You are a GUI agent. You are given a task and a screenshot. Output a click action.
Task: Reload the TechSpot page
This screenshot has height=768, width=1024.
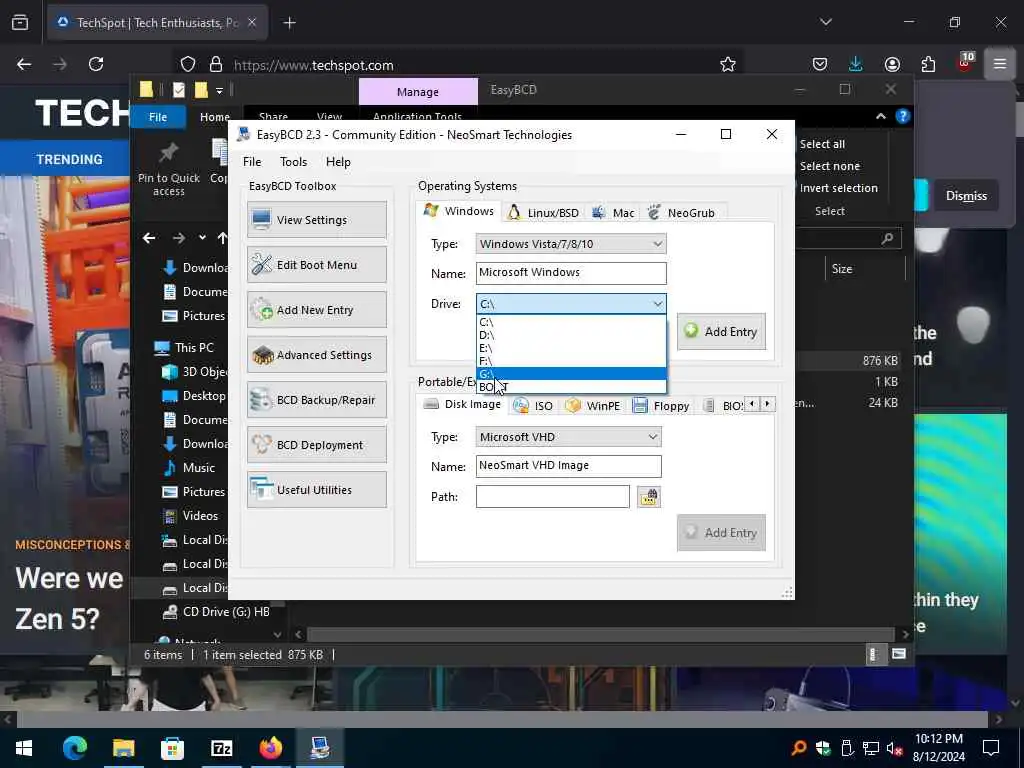[96, 65]
